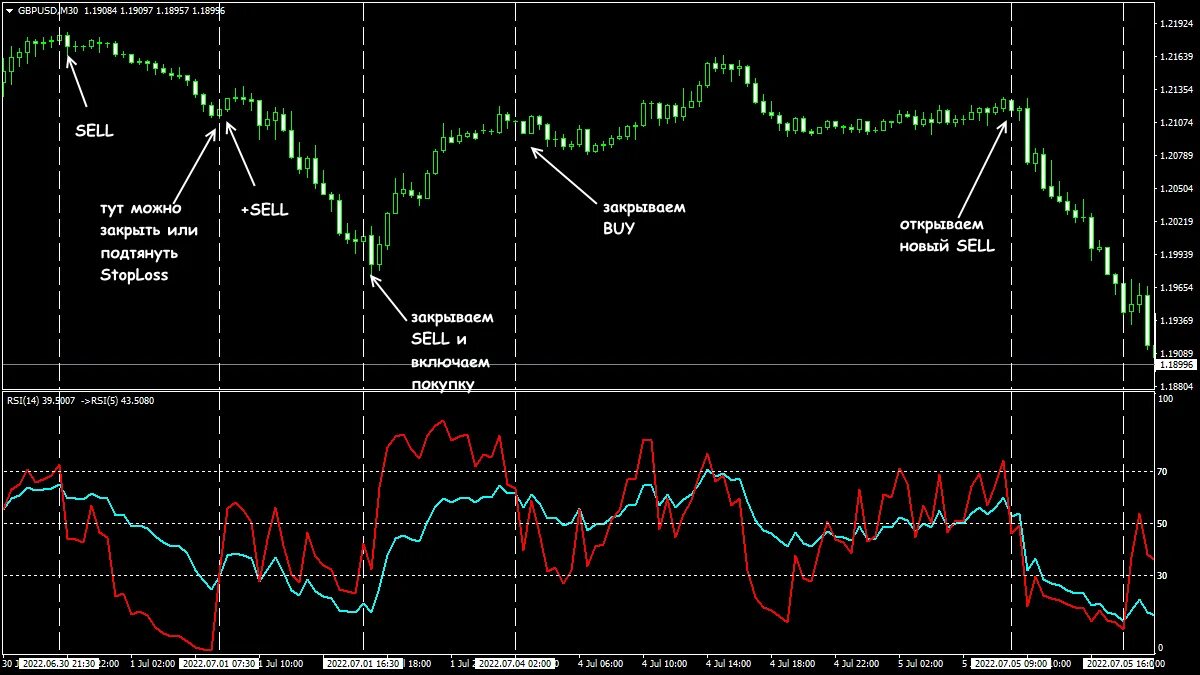Click the 2022.07.01 07:30 timestamp marker
This screenshot has width=1200, height=675.
[218, 663]
